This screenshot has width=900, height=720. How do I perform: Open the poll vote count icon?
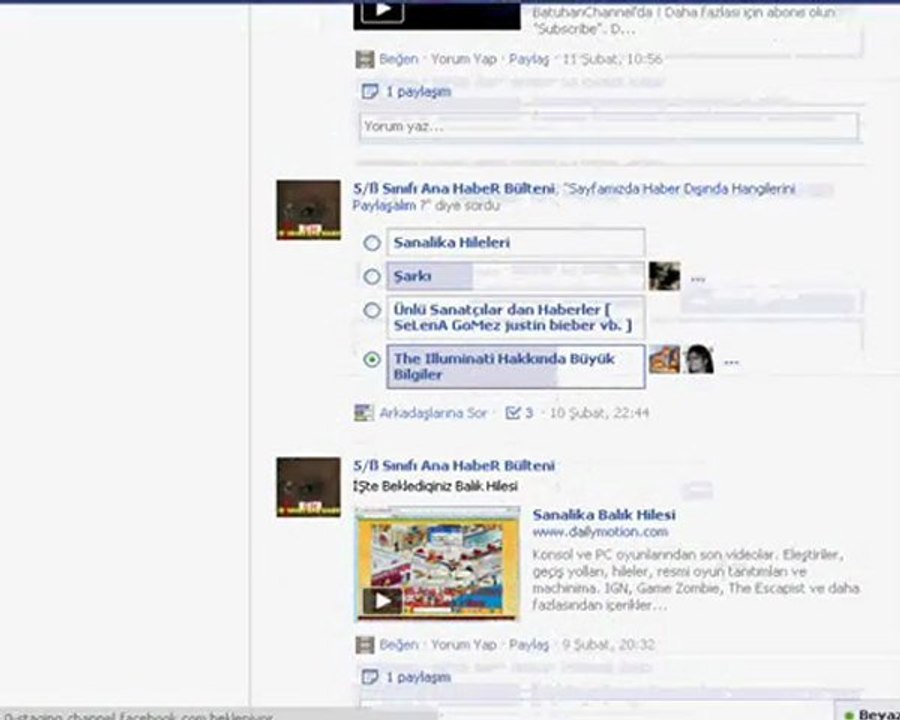click(513, 412)
